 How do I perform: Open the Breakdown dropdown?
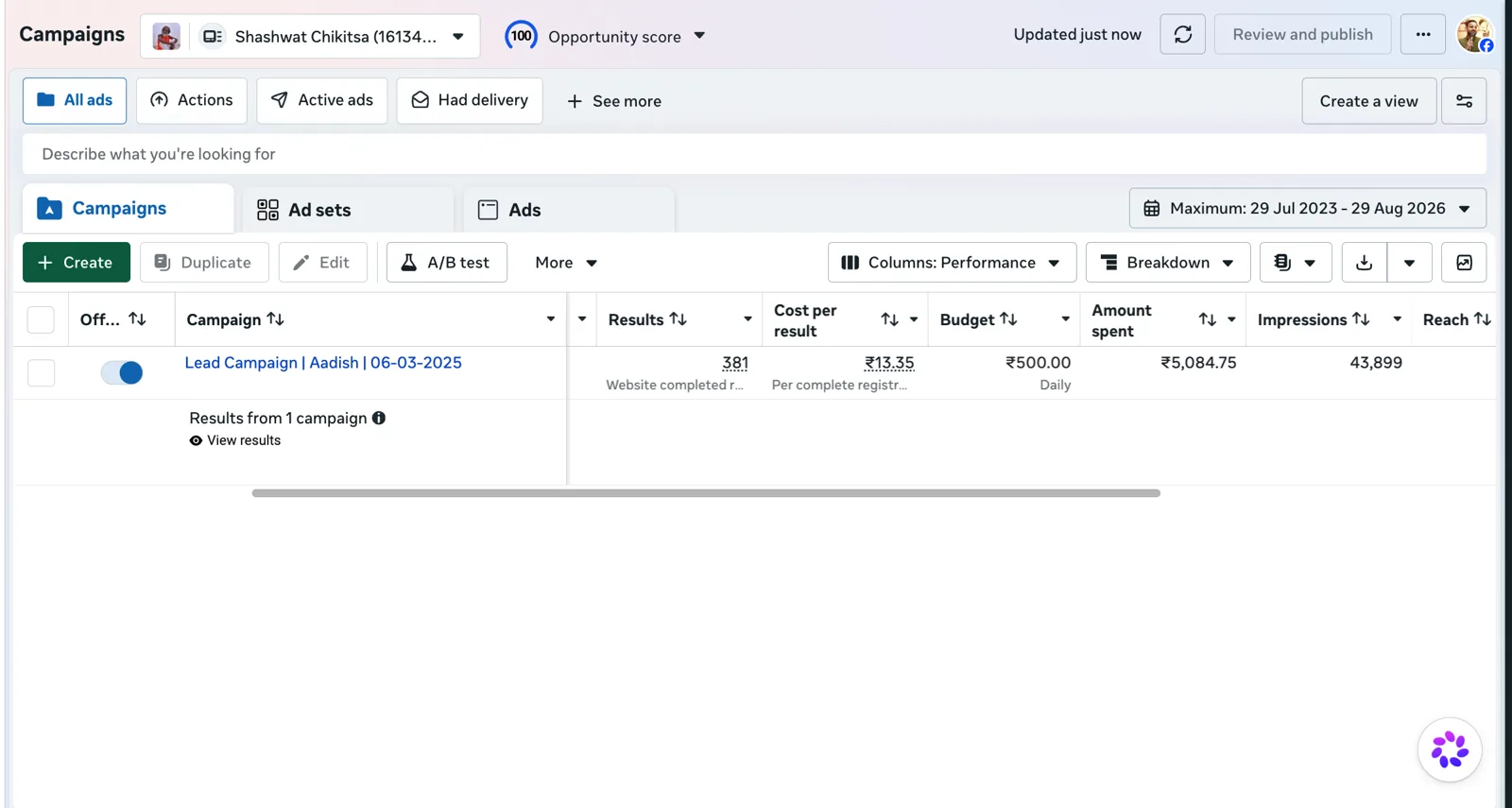point(1168,263)
